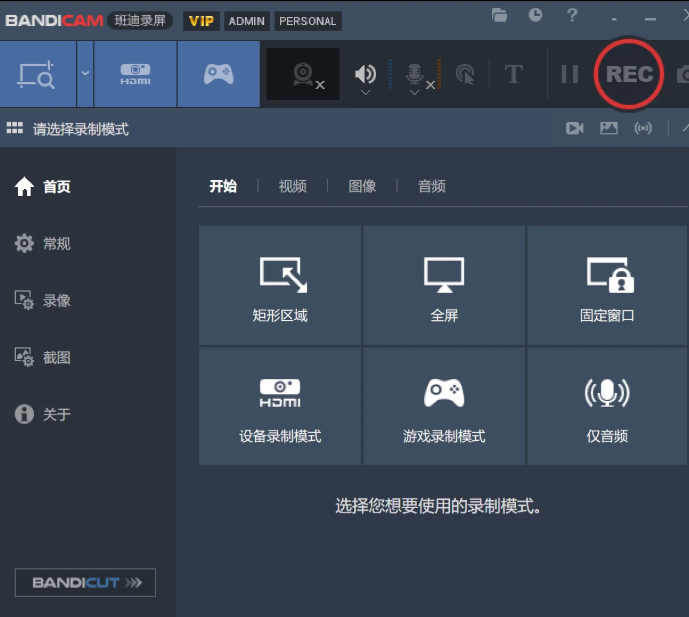Expand the speaker settings chevron
Image resolution: width=689 pixels, height=617 pixels.
pos(365,92)
